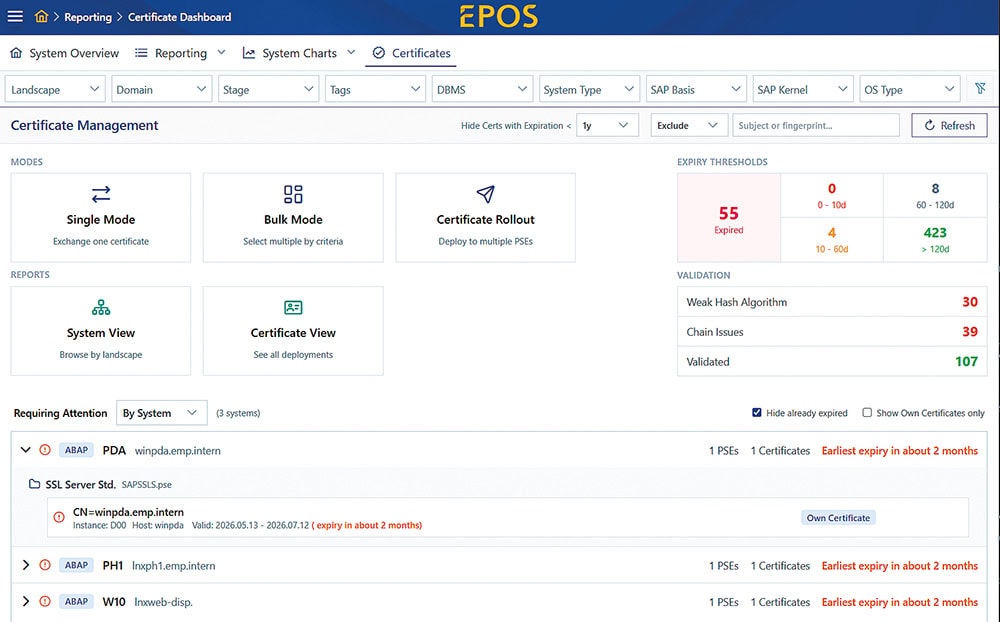This screenshot has height=622, width=1000.
Task: Click the home icon in breadcrumb
Action: point(41,16)
